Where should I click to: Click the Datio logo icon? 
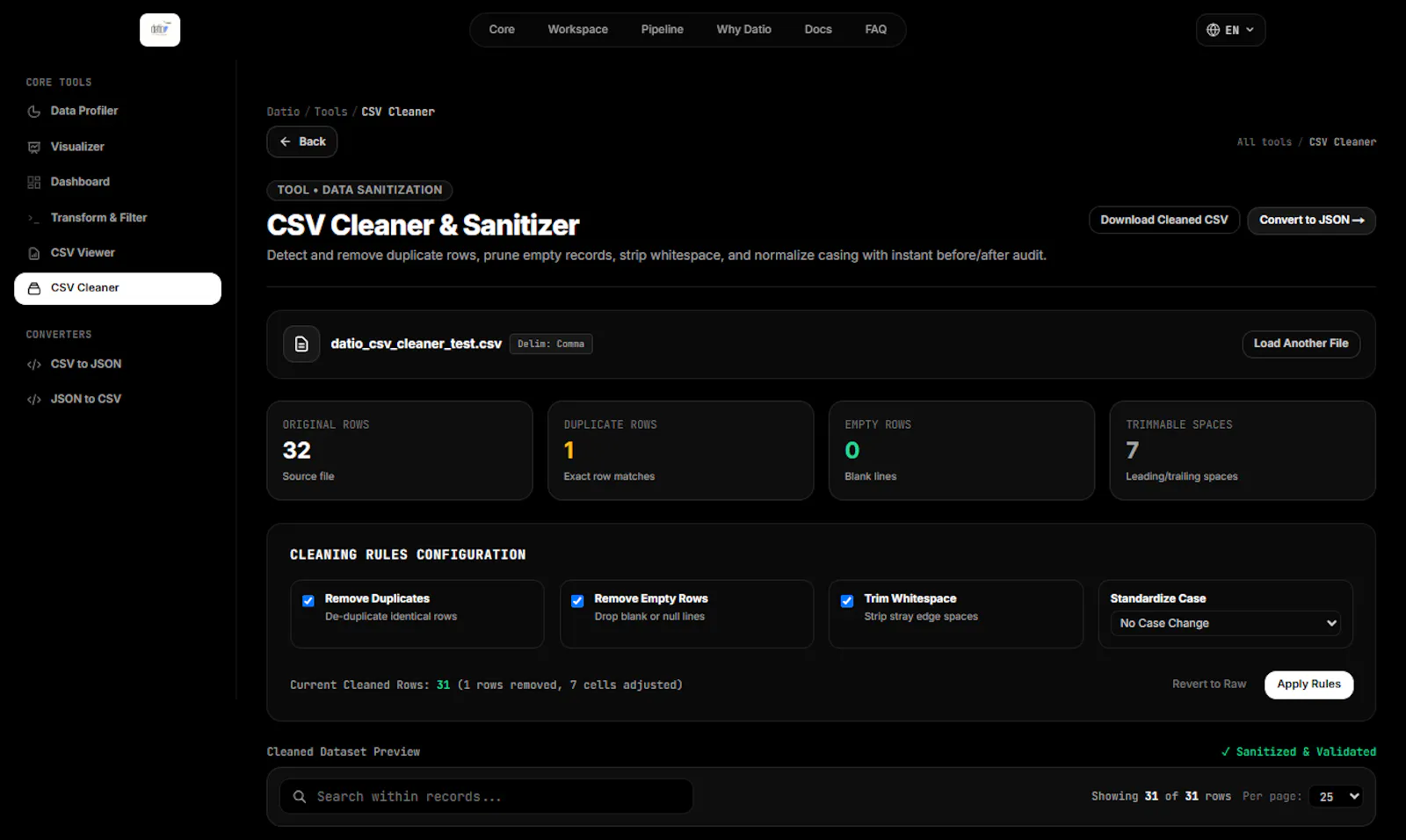pyautogui.click(x=160, y=30)
